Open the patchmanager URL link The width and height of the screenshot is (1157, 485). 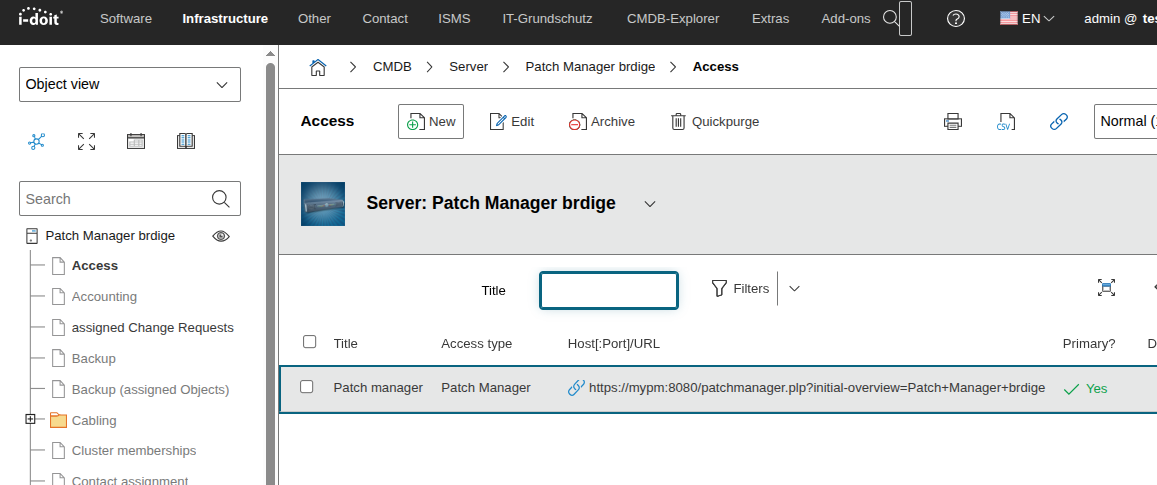coord(815,388)
